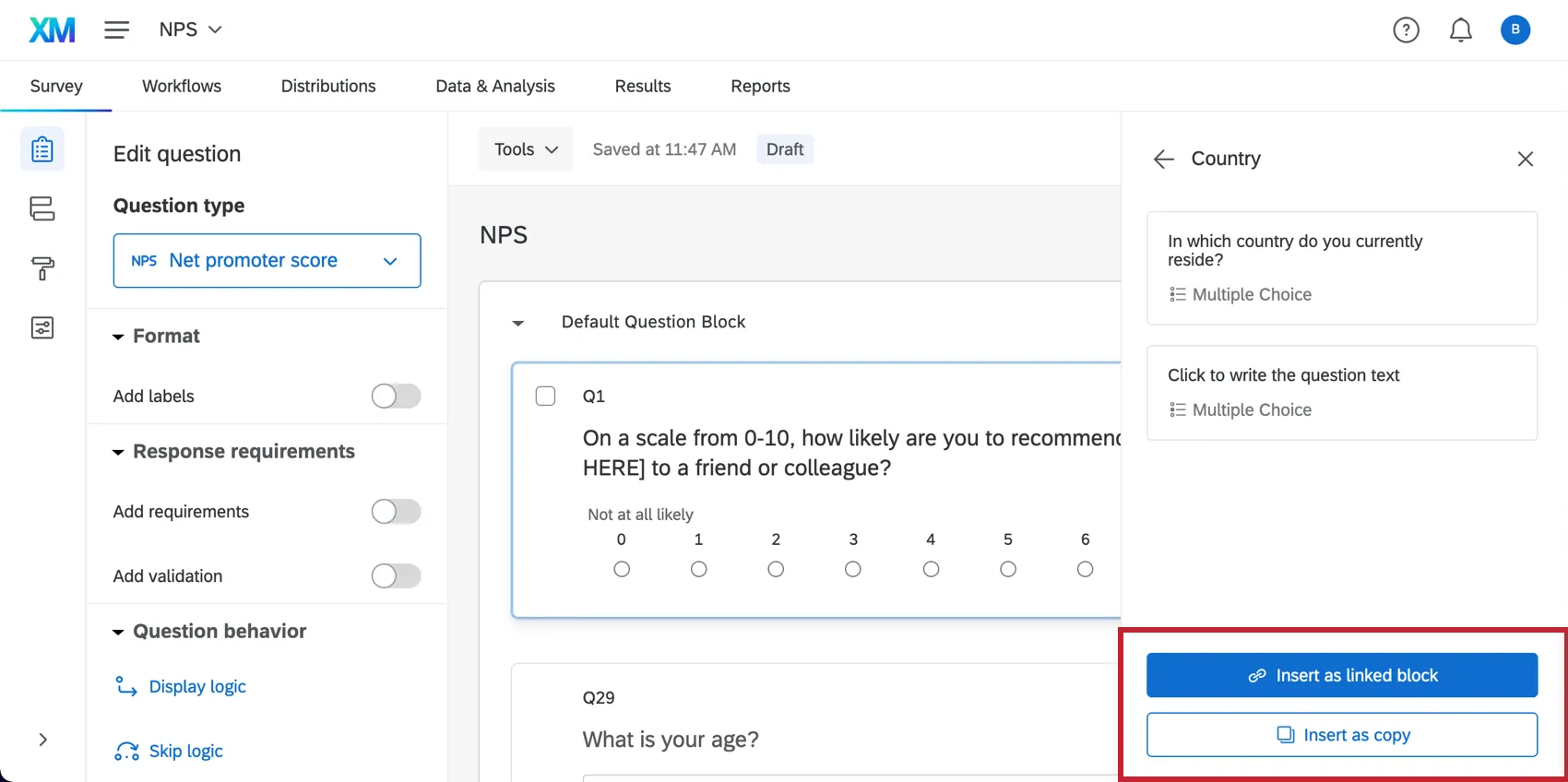Turn on Add requirements toggle
The image size is (1568, 782).
click(x=396, y=512)
